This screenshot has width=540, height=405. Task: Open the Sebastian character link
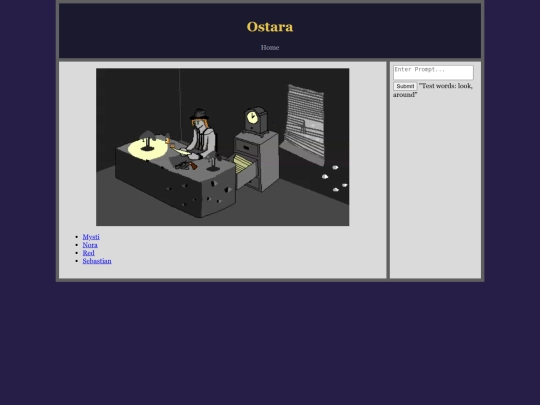(x=97, y=261)
